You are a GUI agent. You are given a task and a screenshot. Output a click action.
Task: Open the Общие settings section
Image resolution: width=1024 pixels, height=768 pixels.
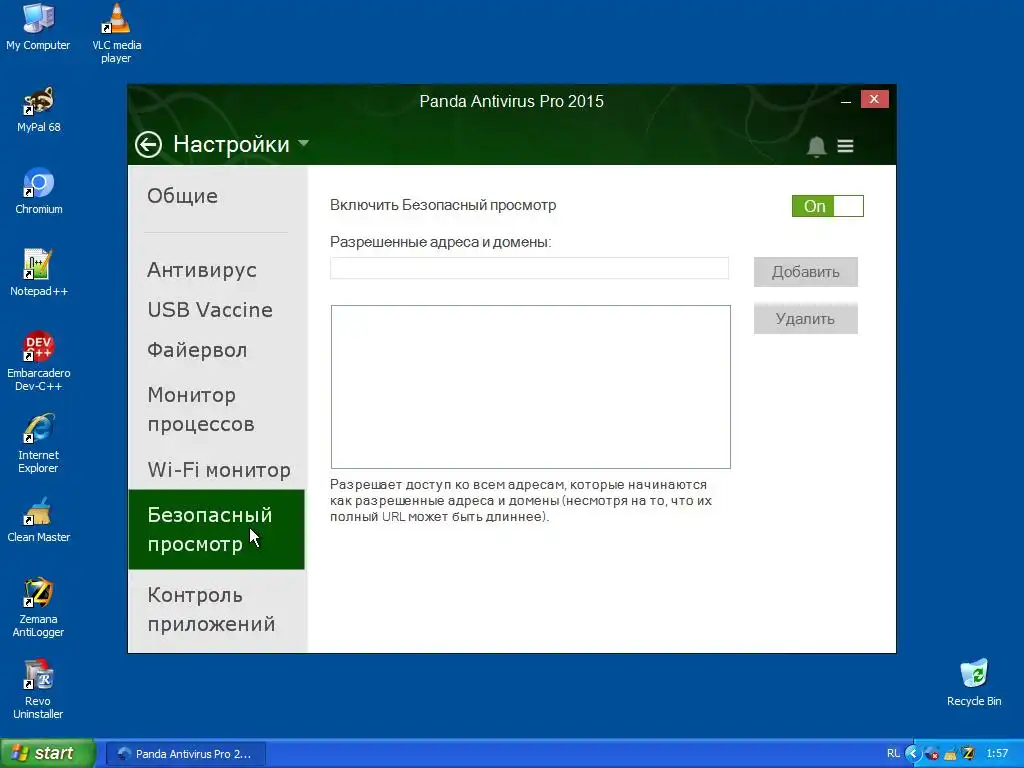click(x=182, y=196)
